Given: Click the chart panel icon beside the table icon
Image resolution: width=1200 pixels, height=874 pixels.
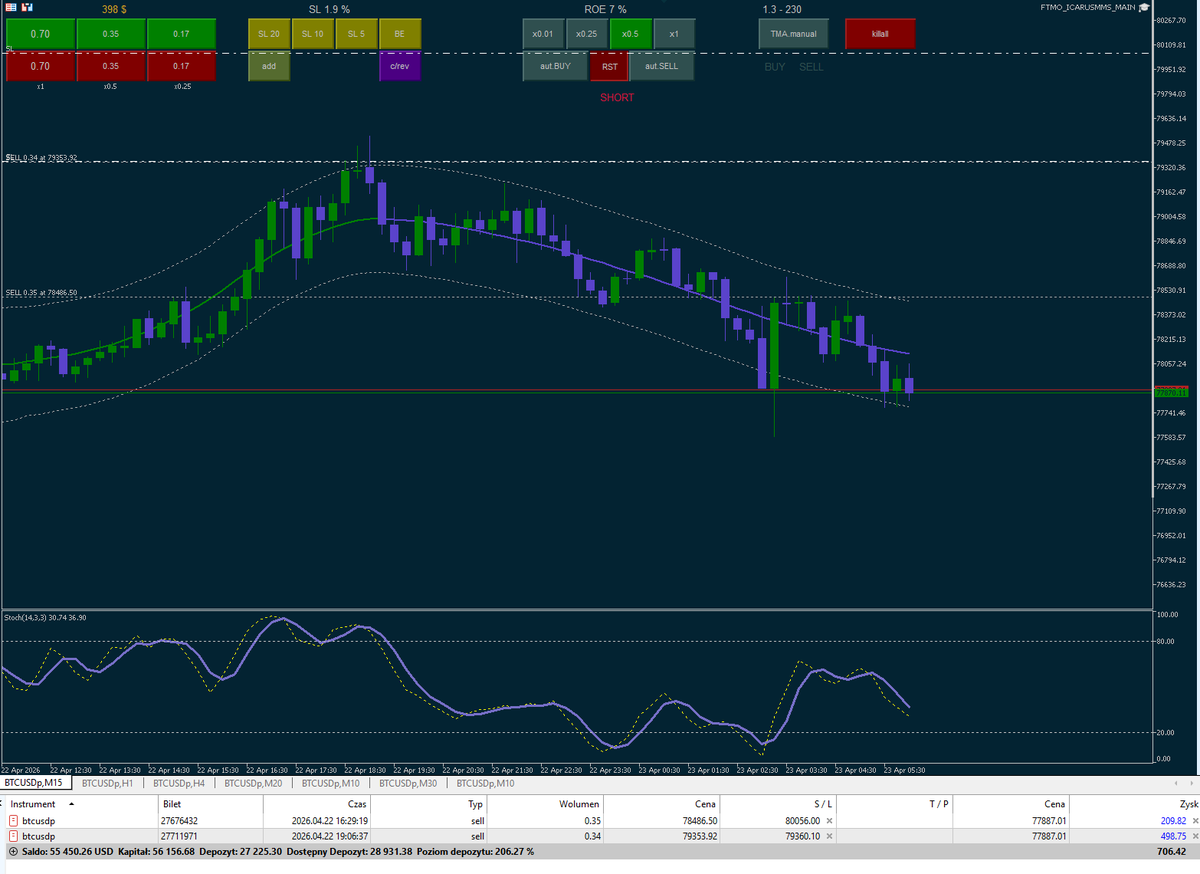Looking at the screenshot, I should [27, 7].
